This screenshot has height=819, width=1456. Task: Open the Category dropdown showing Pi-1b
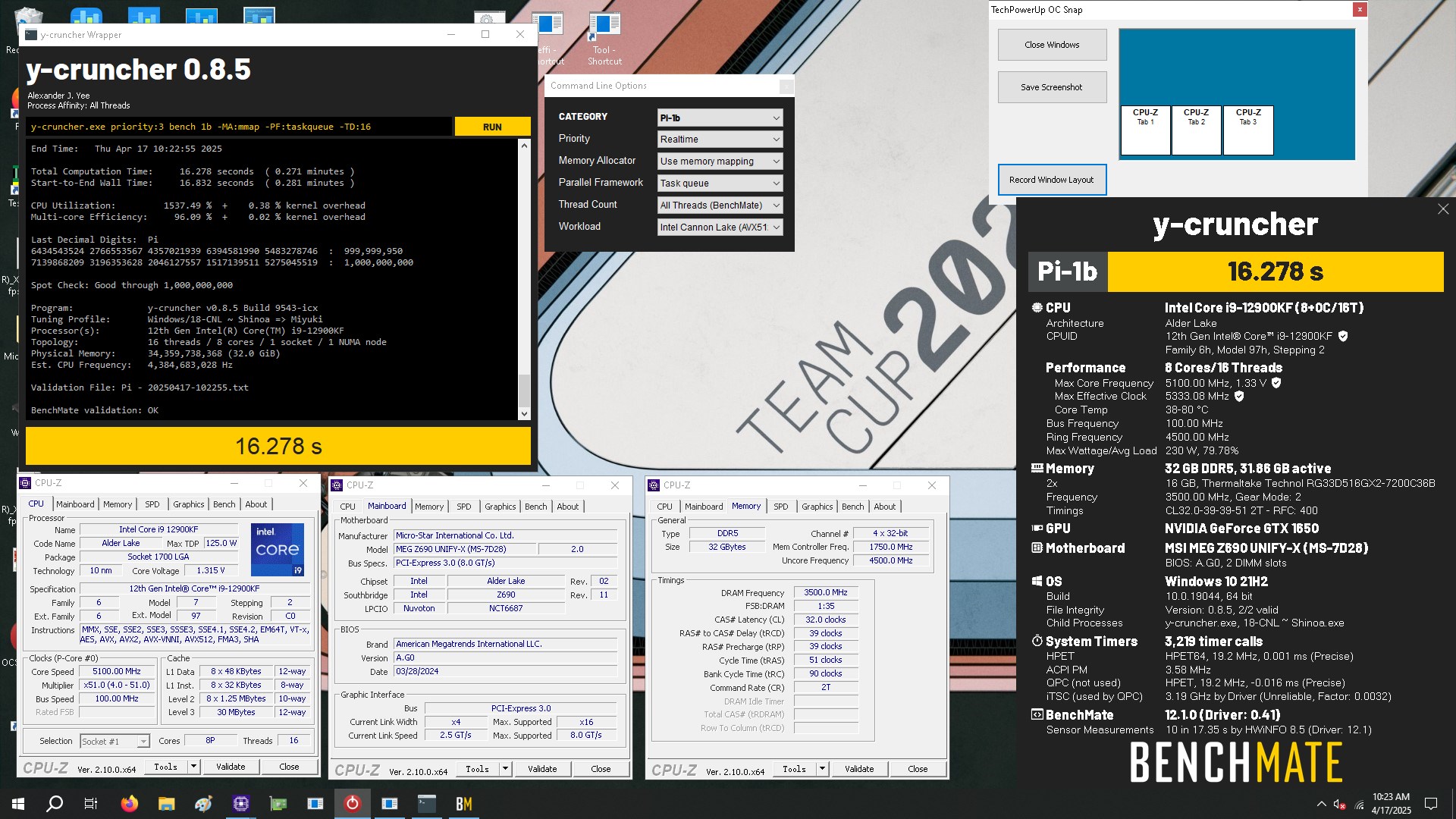pos(720,118)
